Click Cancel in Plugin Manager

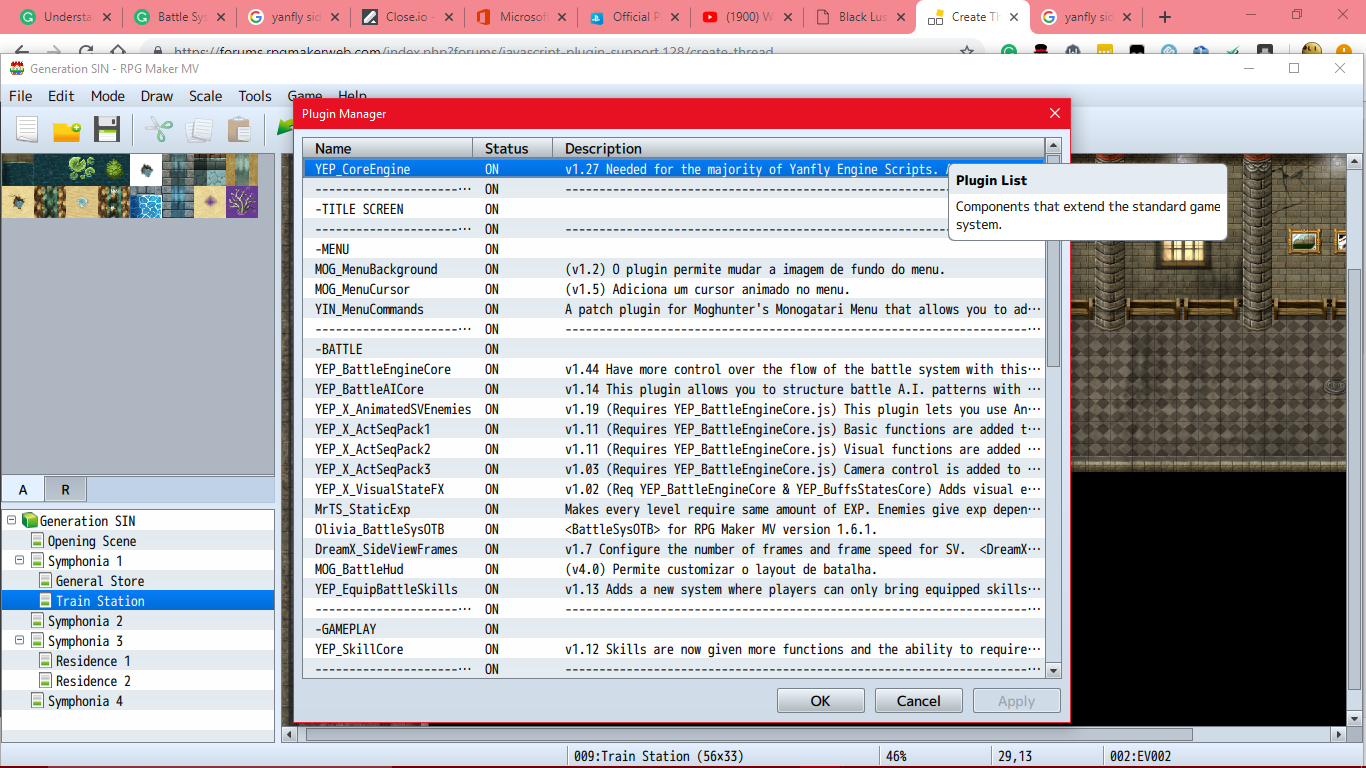[x=918, y=701]
